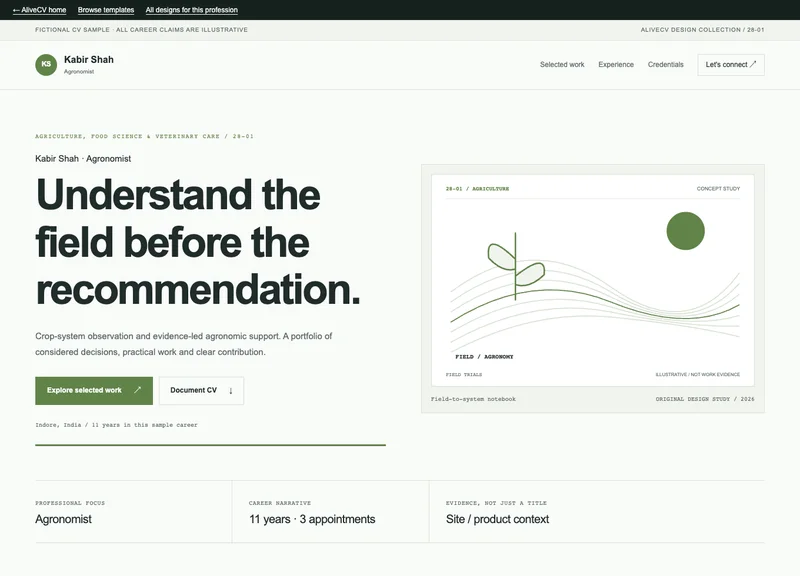Click the arrow icon in Let's connect
This screenshot has width=800, height=576.
[753, 64]
